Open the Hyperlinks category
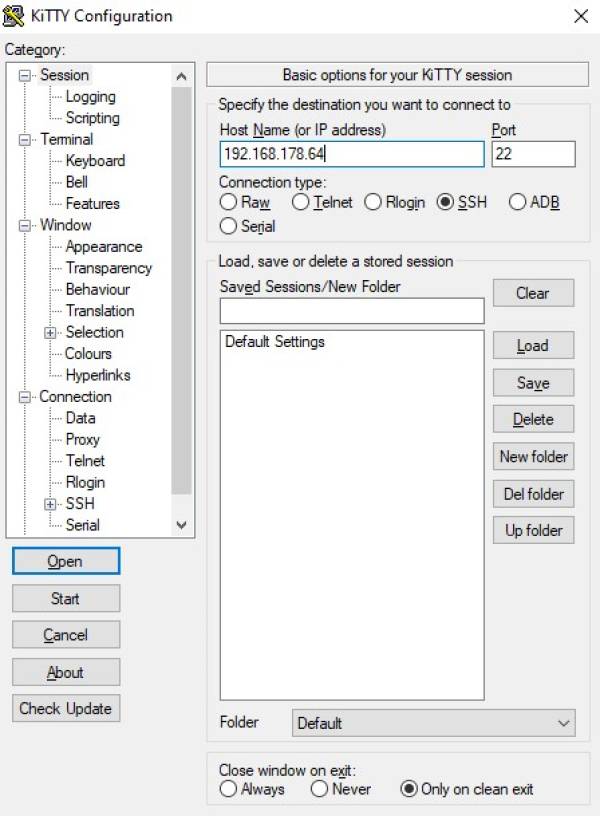 pos(98,375)
